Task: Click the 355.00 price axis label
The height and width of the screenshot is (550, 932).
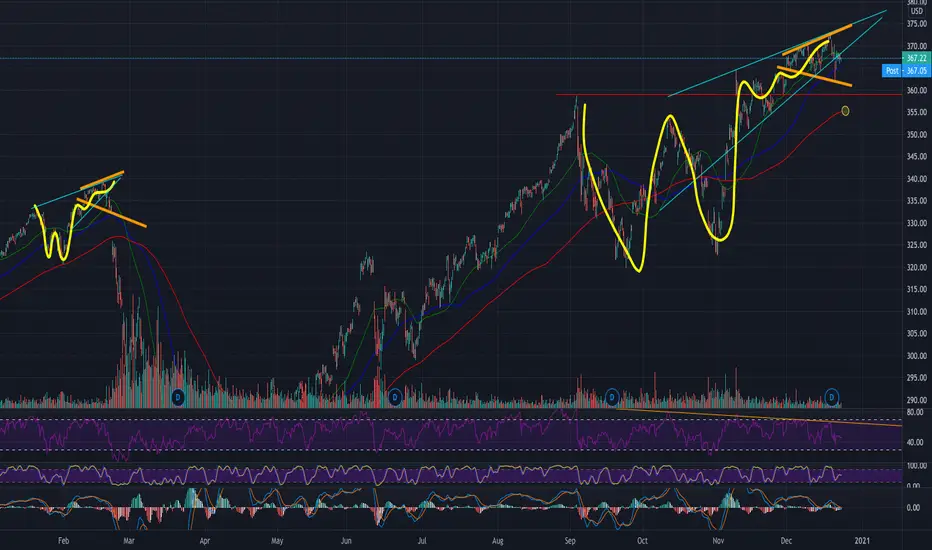Action: [917, 112]
